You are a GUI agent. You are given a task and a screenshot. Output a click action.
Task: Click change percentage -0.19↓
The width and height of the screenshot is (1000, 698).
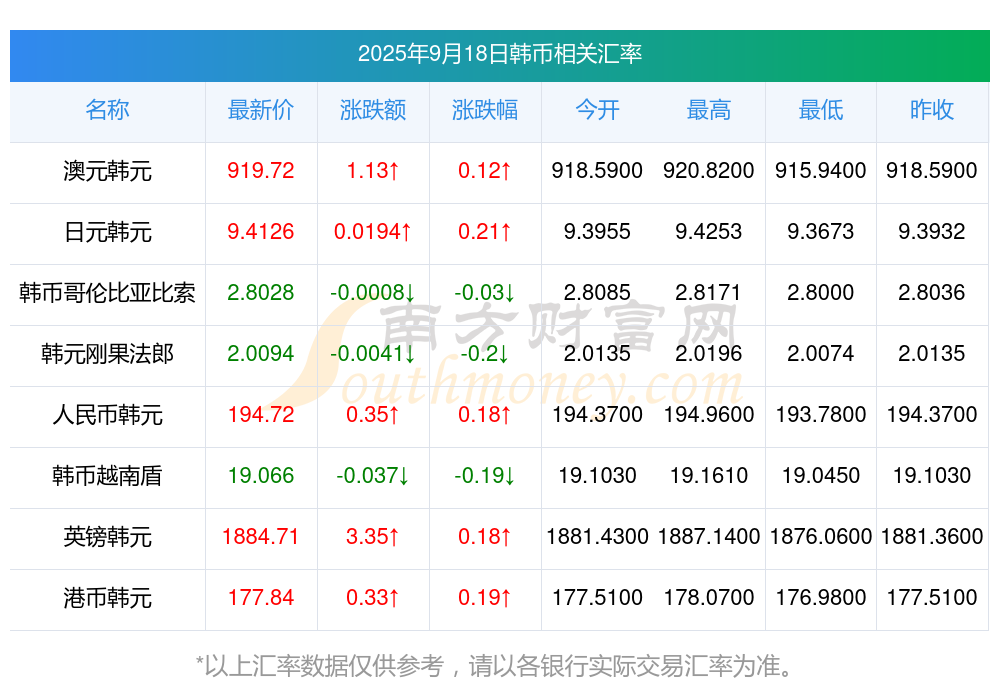pos(485,476)
